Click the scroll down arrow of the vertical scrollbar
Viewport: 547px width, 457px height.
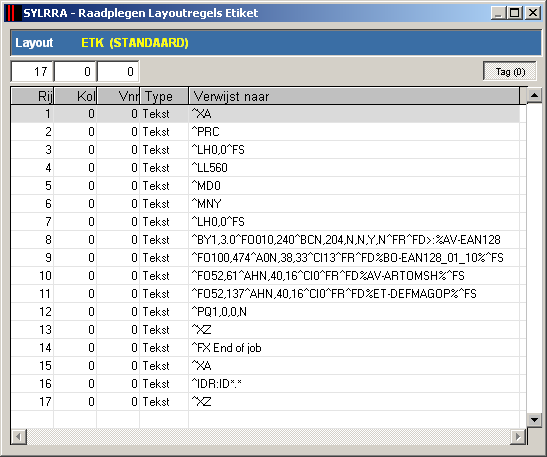click(x=534, y=420)
